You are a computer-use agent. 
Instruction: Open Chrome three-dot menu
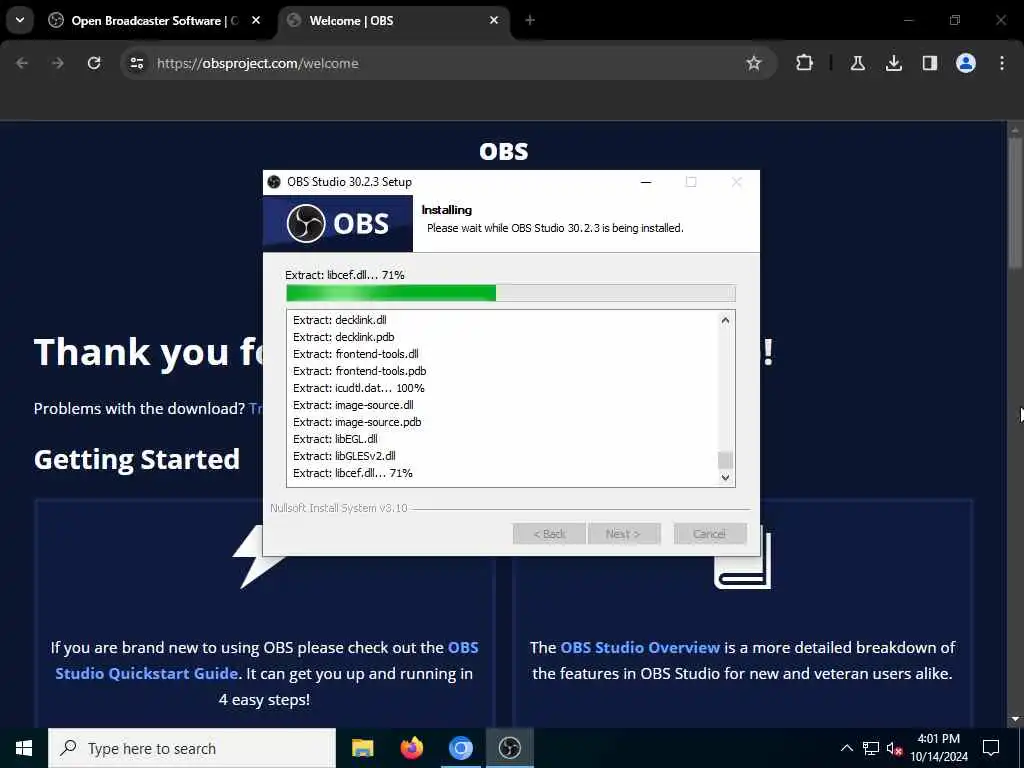click(x=1002, y=63)
